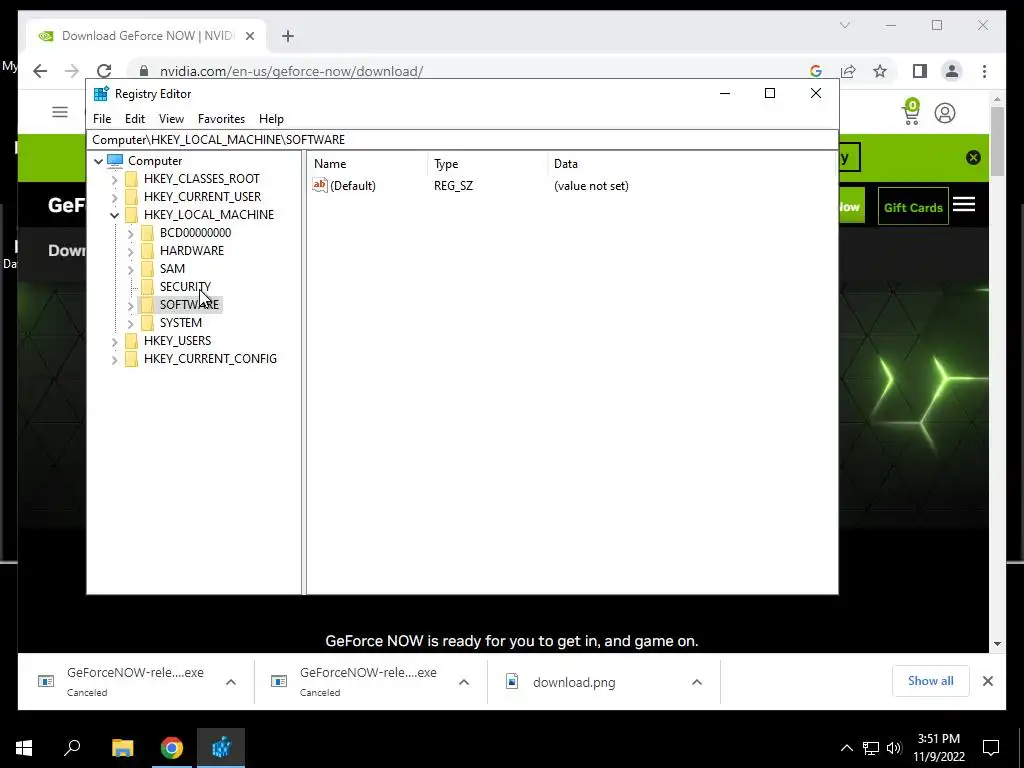Select the SECURITY key
The image size is (1024, 768).
point(185,287)
